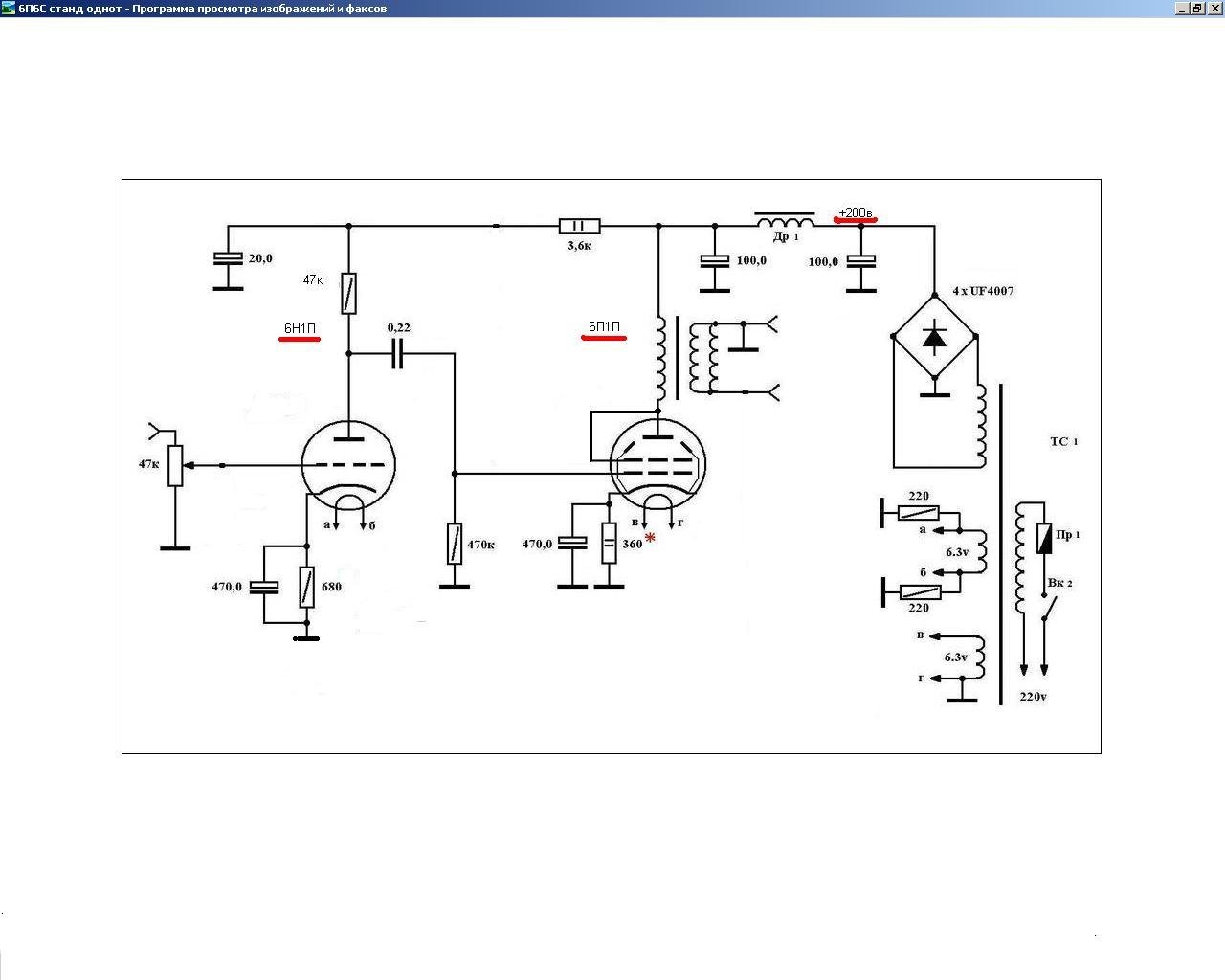Image resolution: width=1225 pixels, height=980 pixels.
Task: Click the Вк 2 switch label
Action: [1059, 583]
